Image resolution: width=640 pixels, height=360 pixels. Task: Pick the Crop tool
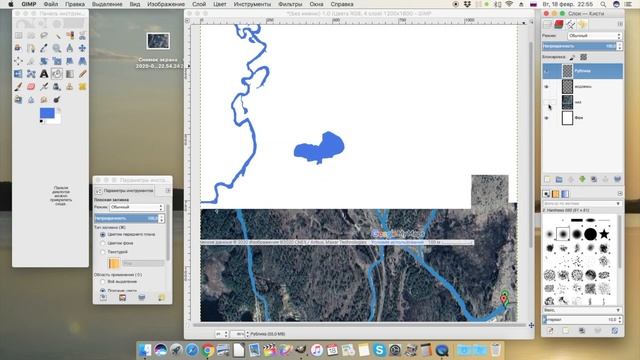click(31, 61)
